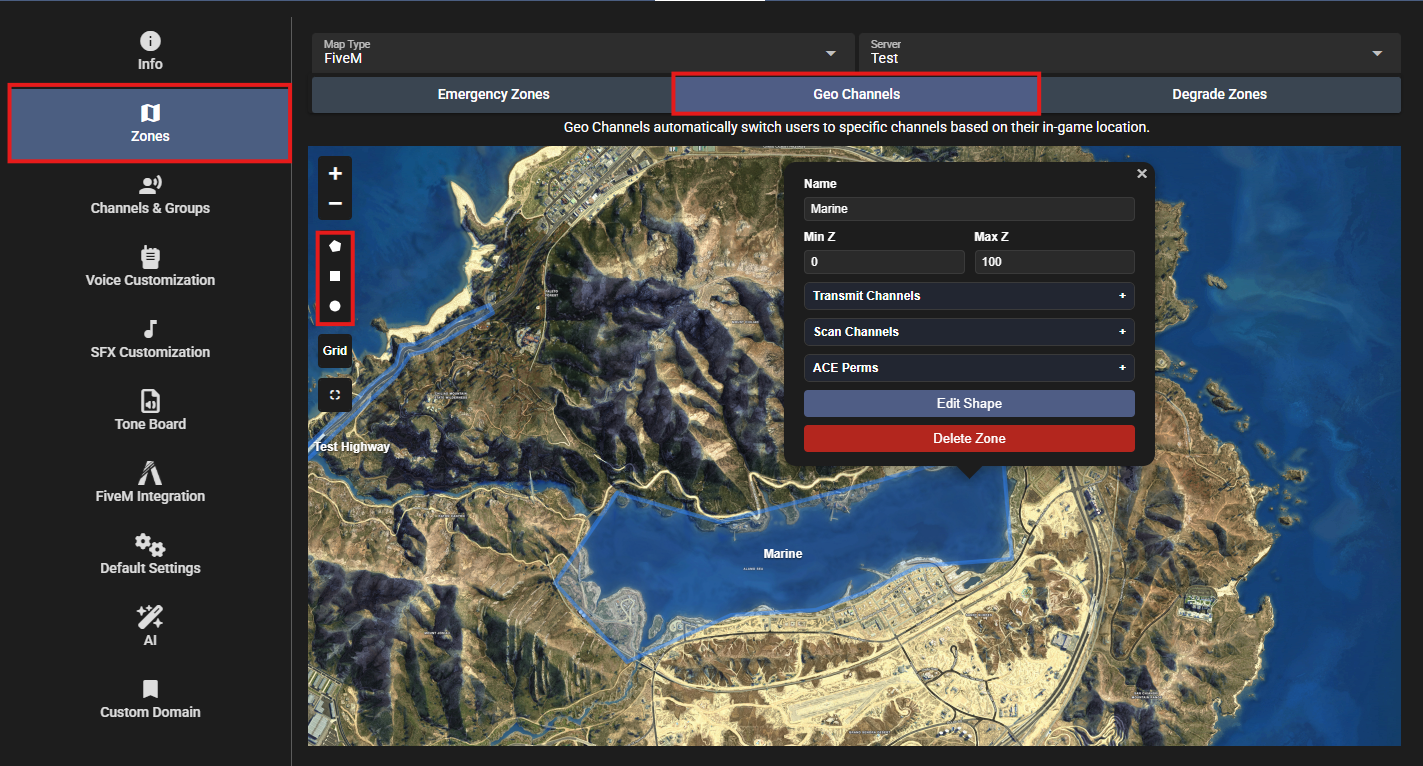Open the Info sidebar page
The width and height of the screenshot is (1423, 766).
point(150,51)
